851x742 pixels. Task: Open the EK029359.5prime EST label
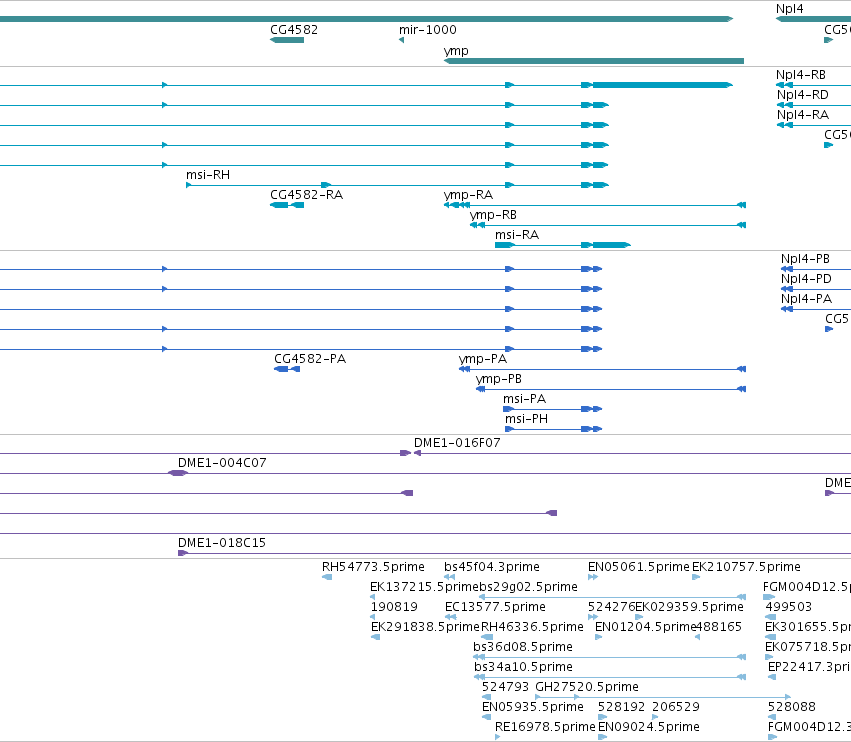tap(689, 607)
